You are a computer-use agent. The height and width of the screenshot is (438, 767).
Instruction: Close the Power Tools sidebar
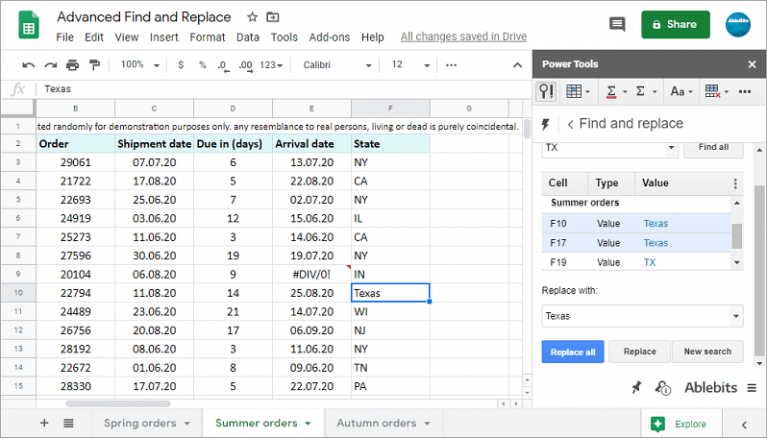click(x=752, y=64)
